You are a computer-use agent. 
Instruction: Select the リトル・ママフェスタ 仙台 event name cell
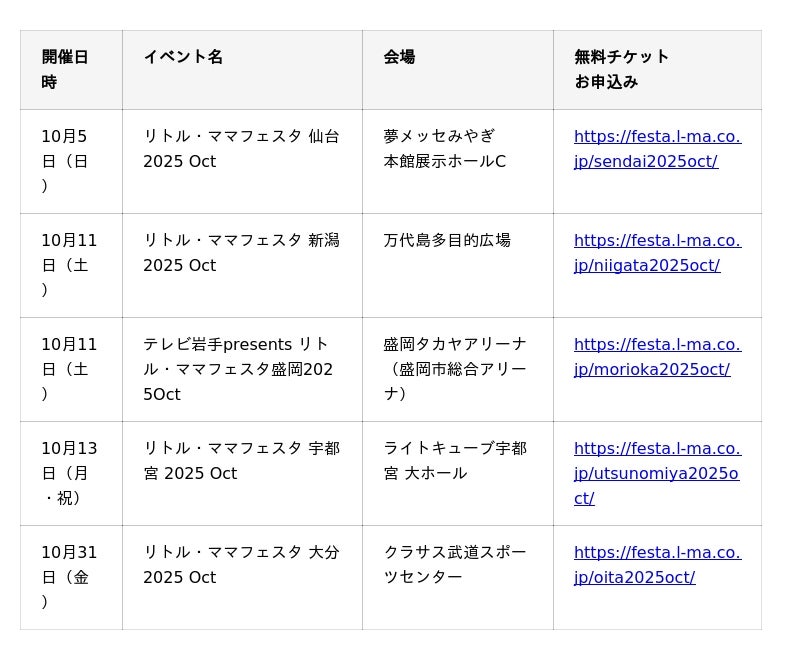click(241, 149)
